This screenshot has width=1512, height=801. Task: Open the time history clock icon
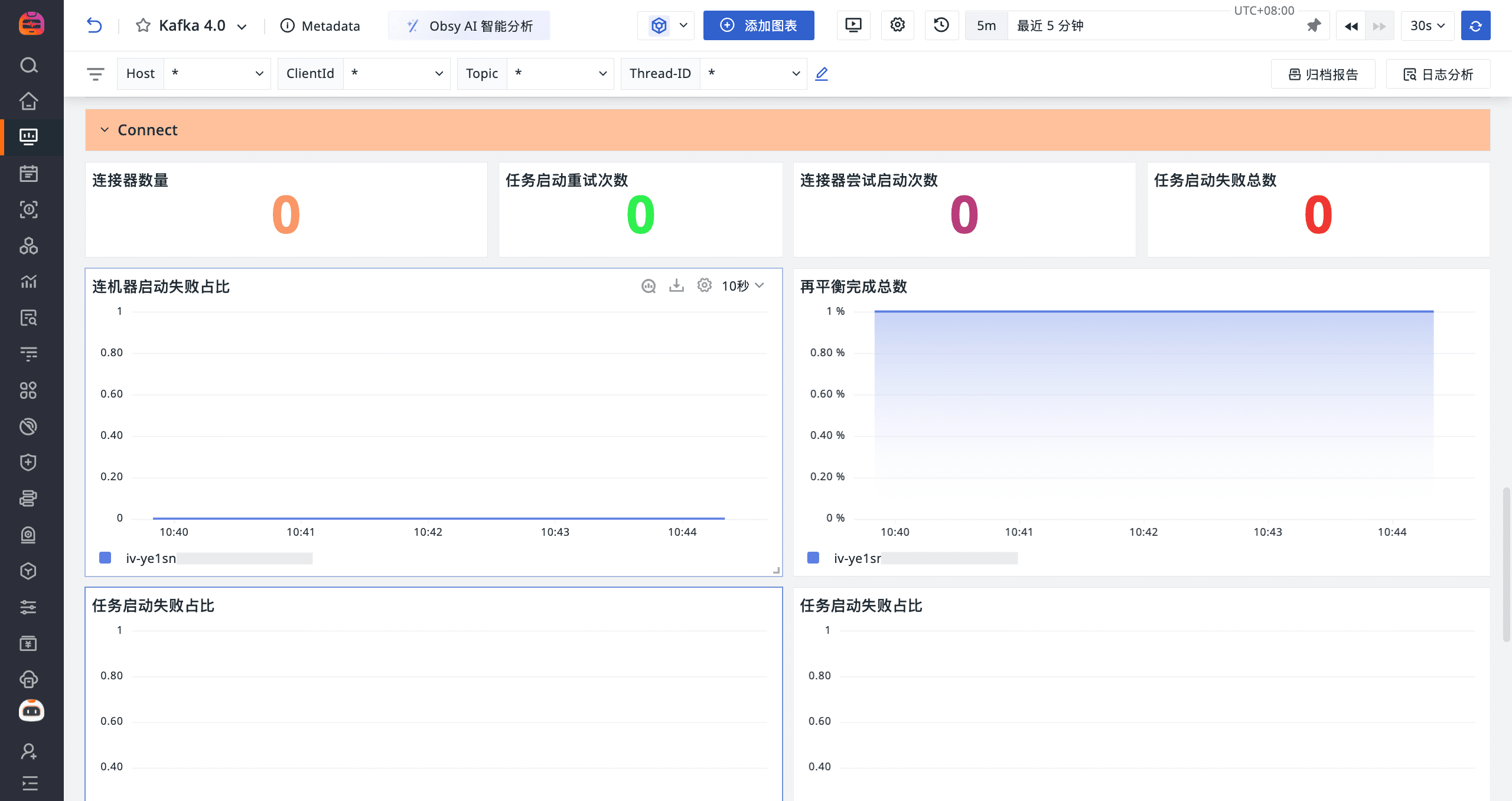pyautogui.click(x=941, y=25)
